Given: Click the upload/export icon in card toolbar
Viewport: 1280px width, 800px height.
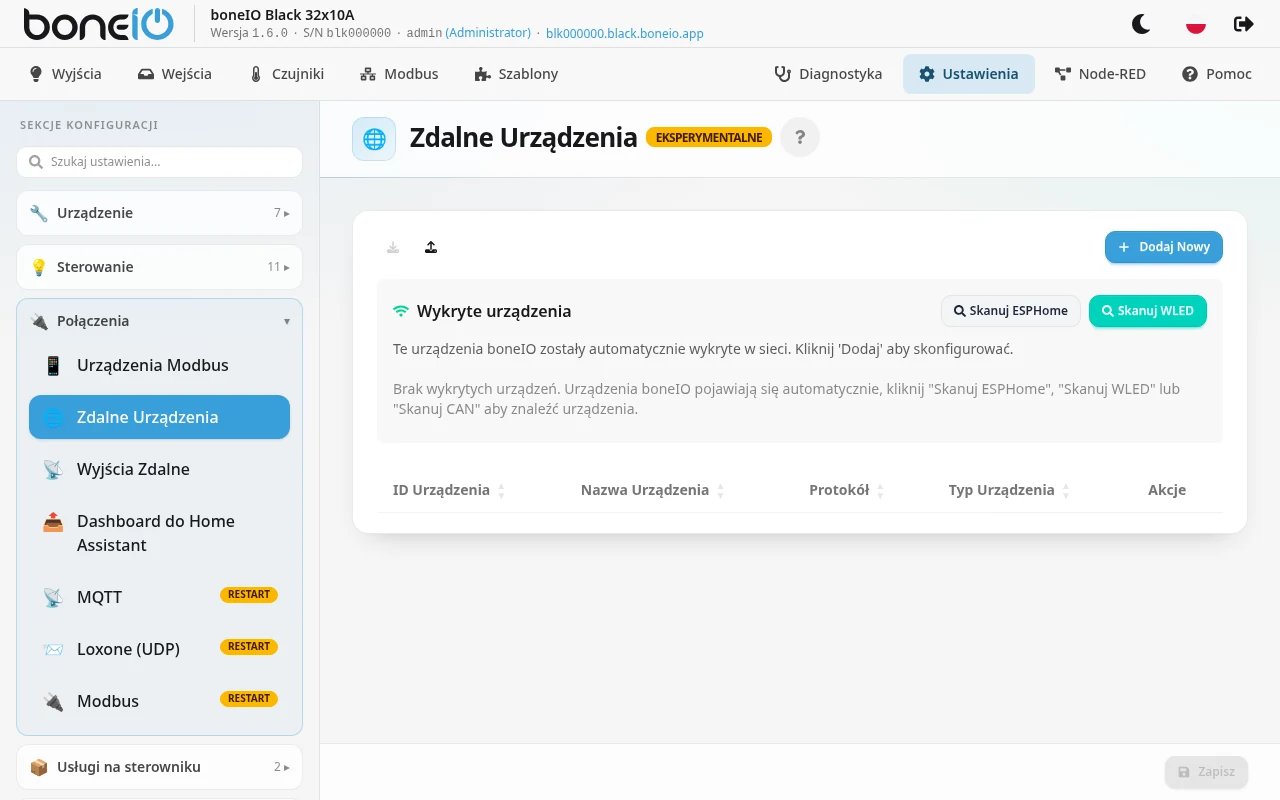Looking at the screenshot, I should coord(431,247).
